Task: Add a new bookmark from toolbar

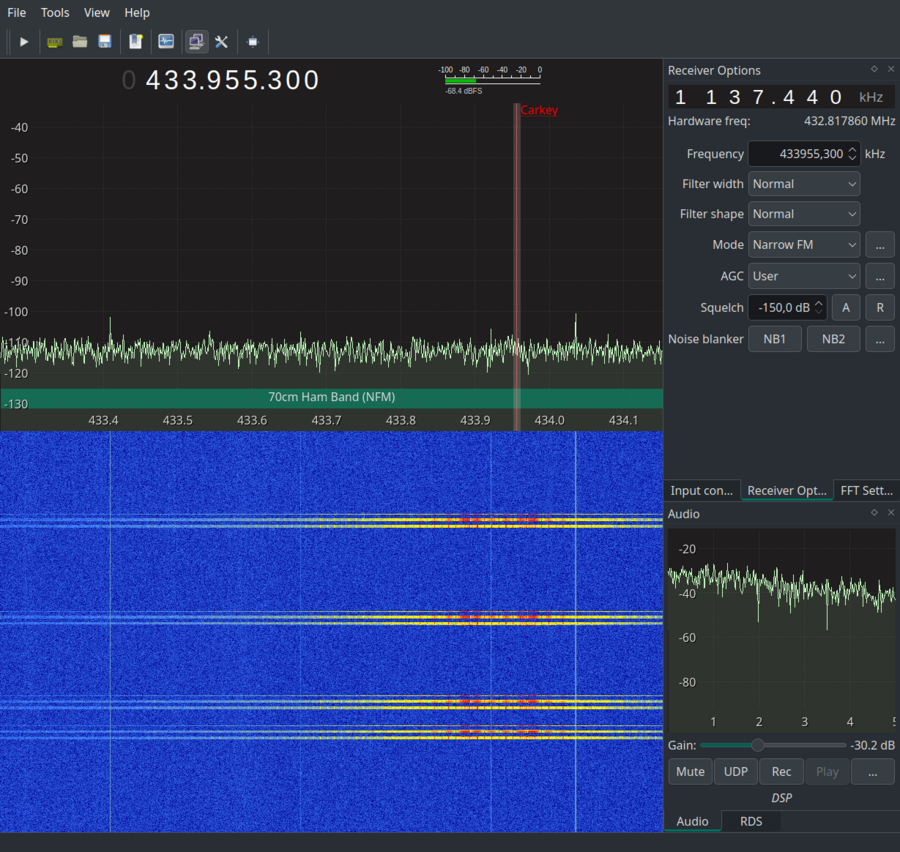Action: point(135,42)
